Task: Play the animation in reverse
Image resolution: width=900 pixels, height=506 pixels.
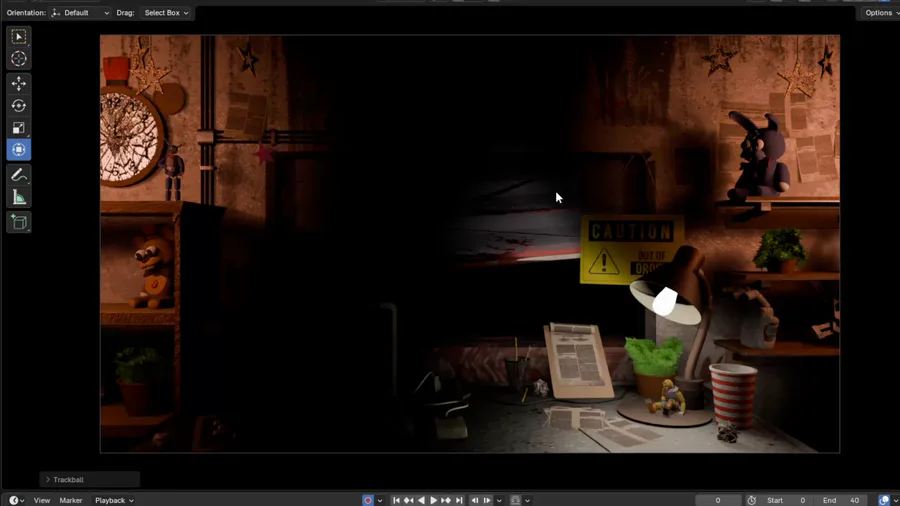Action: (x=421, y=500)
